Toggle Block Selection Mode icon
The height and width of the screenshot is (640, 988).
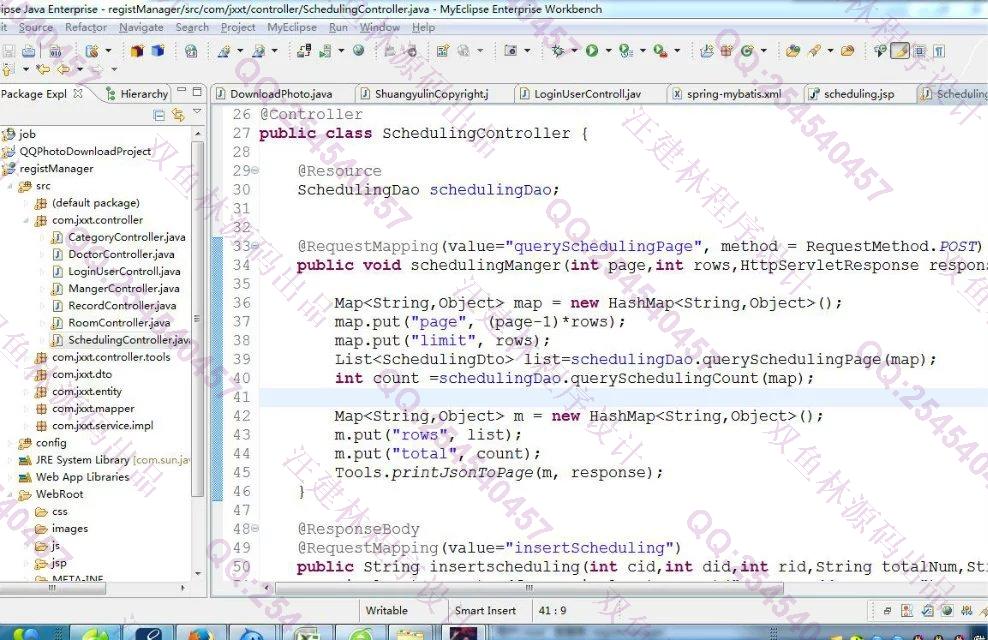(x=920, y=51)
